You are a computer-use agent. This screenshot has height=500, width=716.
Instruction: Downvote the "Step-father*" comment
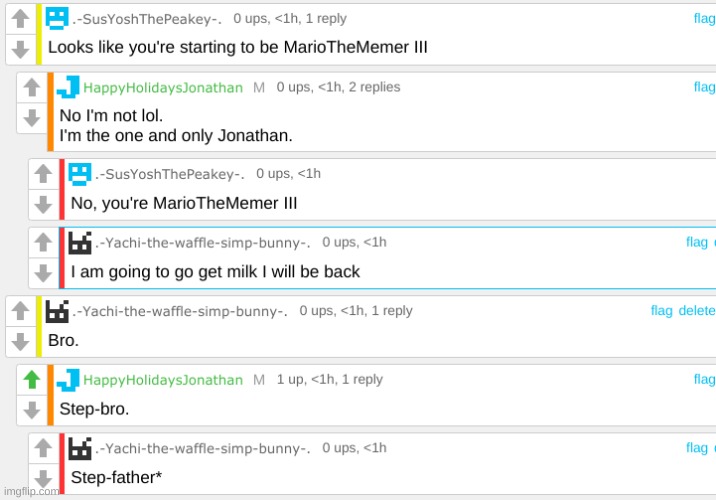click(x=43, y=479)
